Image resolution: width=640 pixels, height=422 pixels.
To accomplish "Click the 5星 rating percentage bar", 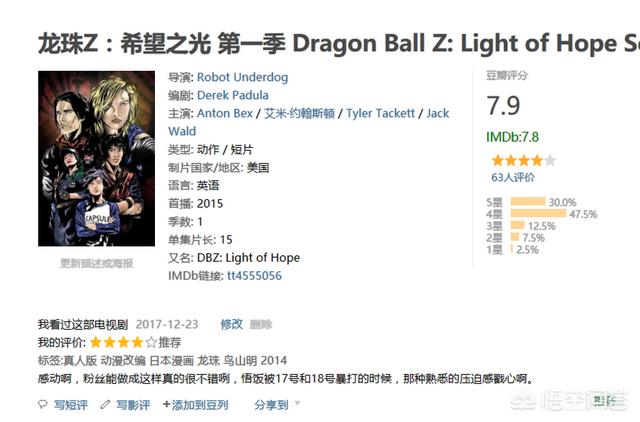I will 527,202.
